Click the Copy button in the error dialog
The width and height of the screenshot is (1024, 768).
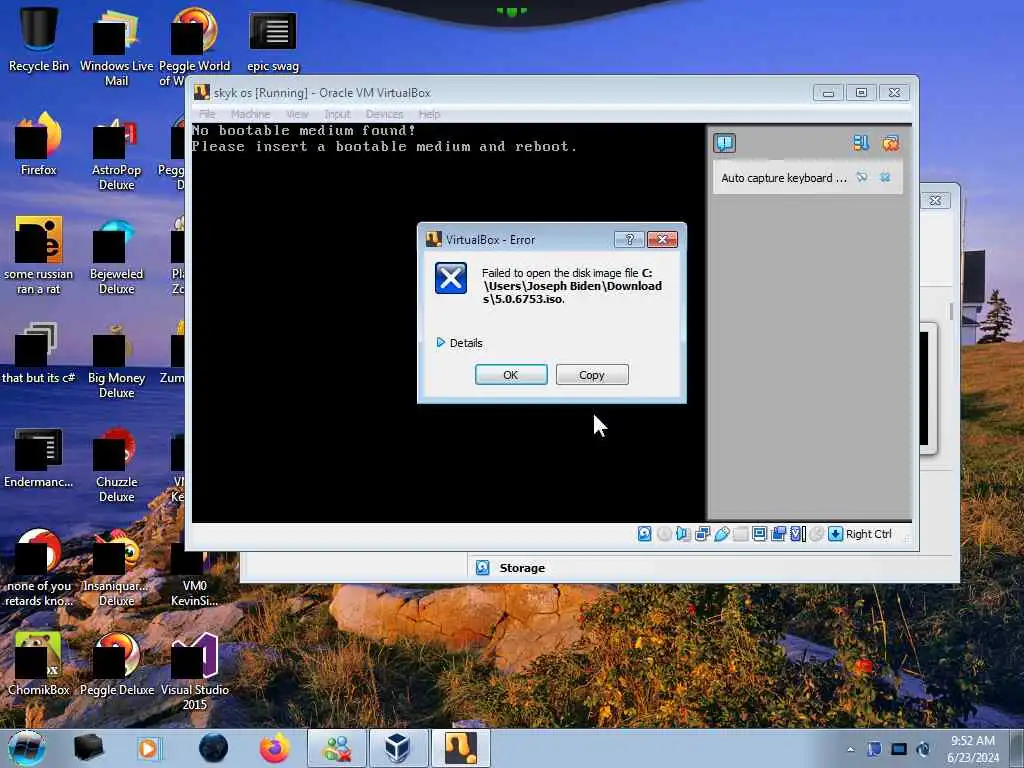(592, 375)
